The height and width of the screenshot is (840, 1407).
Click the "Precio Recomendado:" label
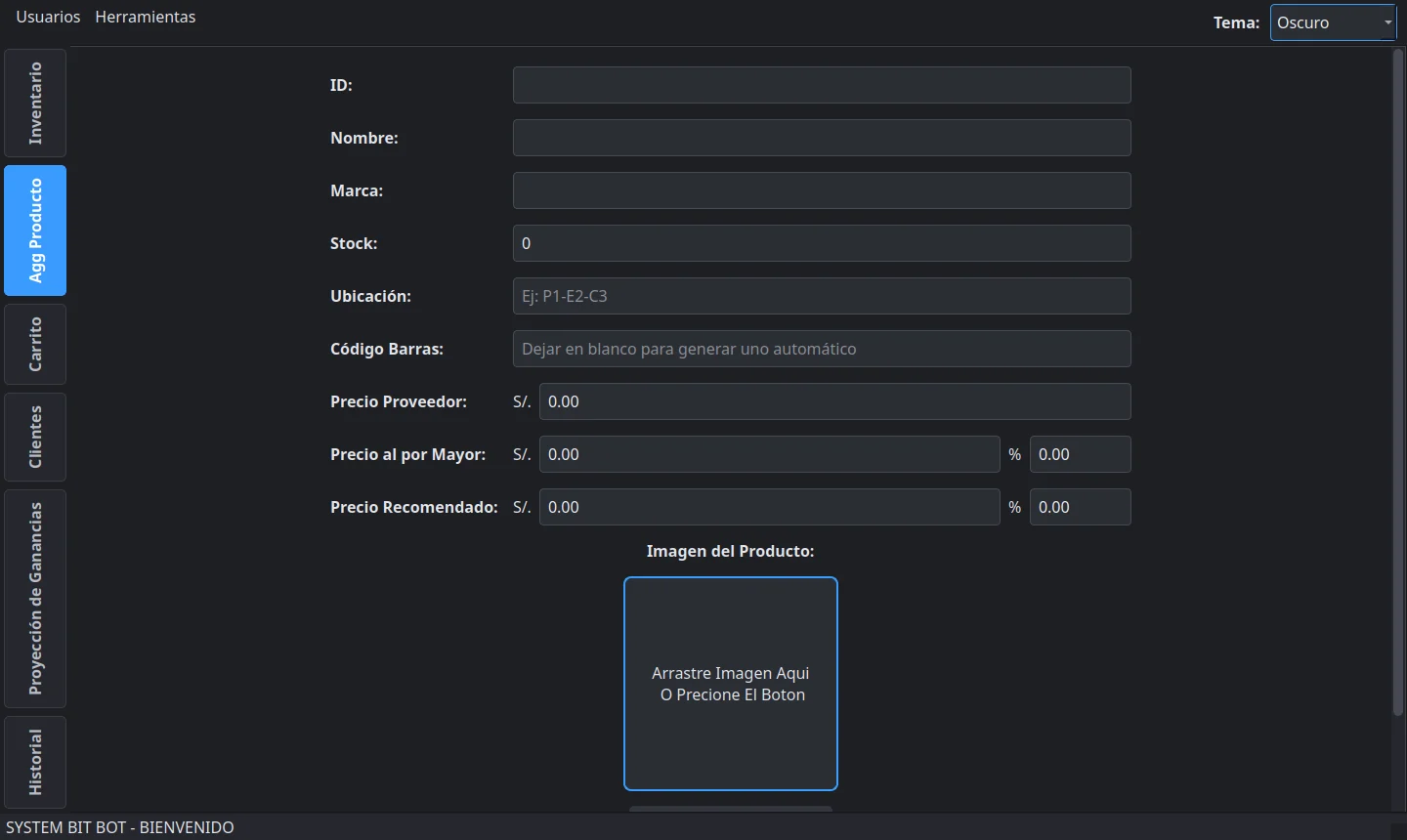tap(414, 507)
